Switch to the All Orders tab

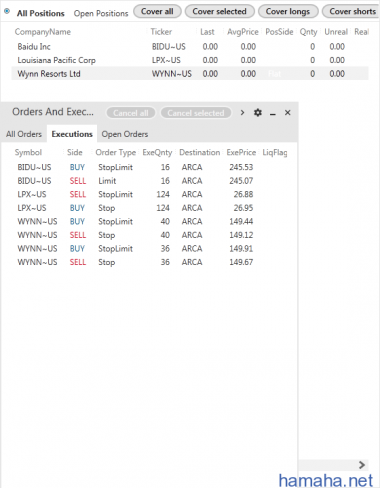click(x=24, y=134)
